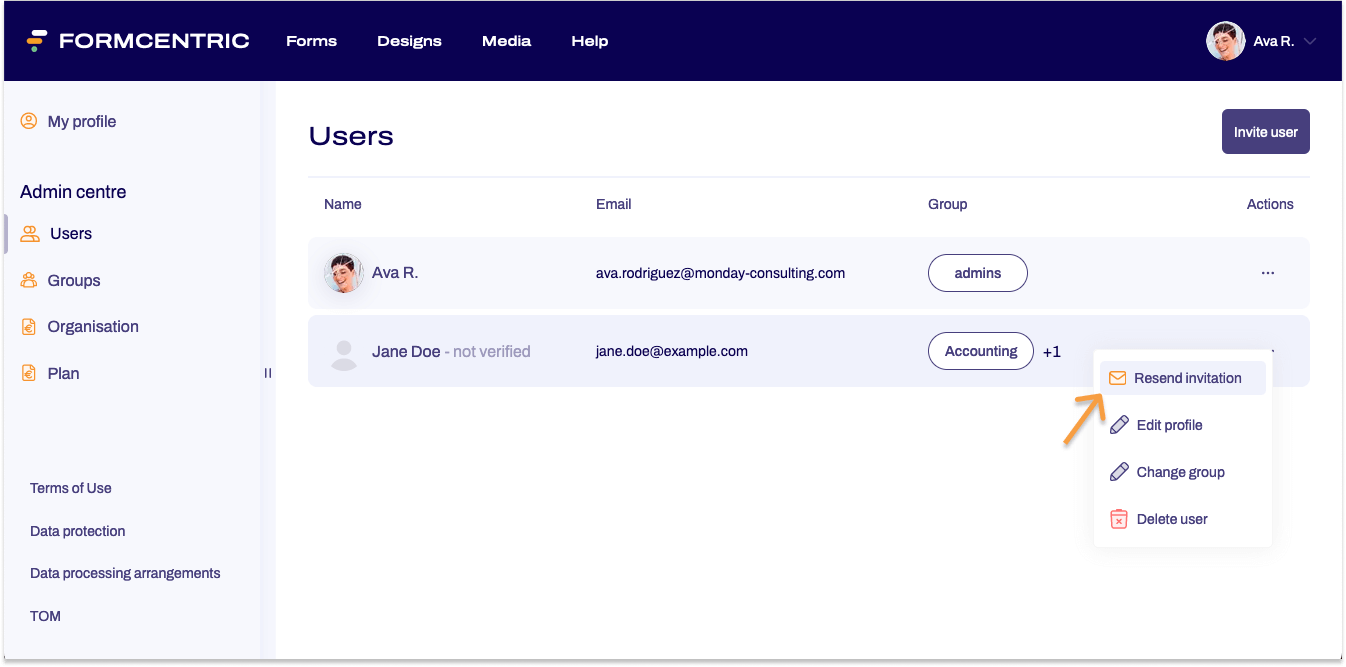
Task: Click the envelope icon for Resend invitation
Action: coord(1117,377)
